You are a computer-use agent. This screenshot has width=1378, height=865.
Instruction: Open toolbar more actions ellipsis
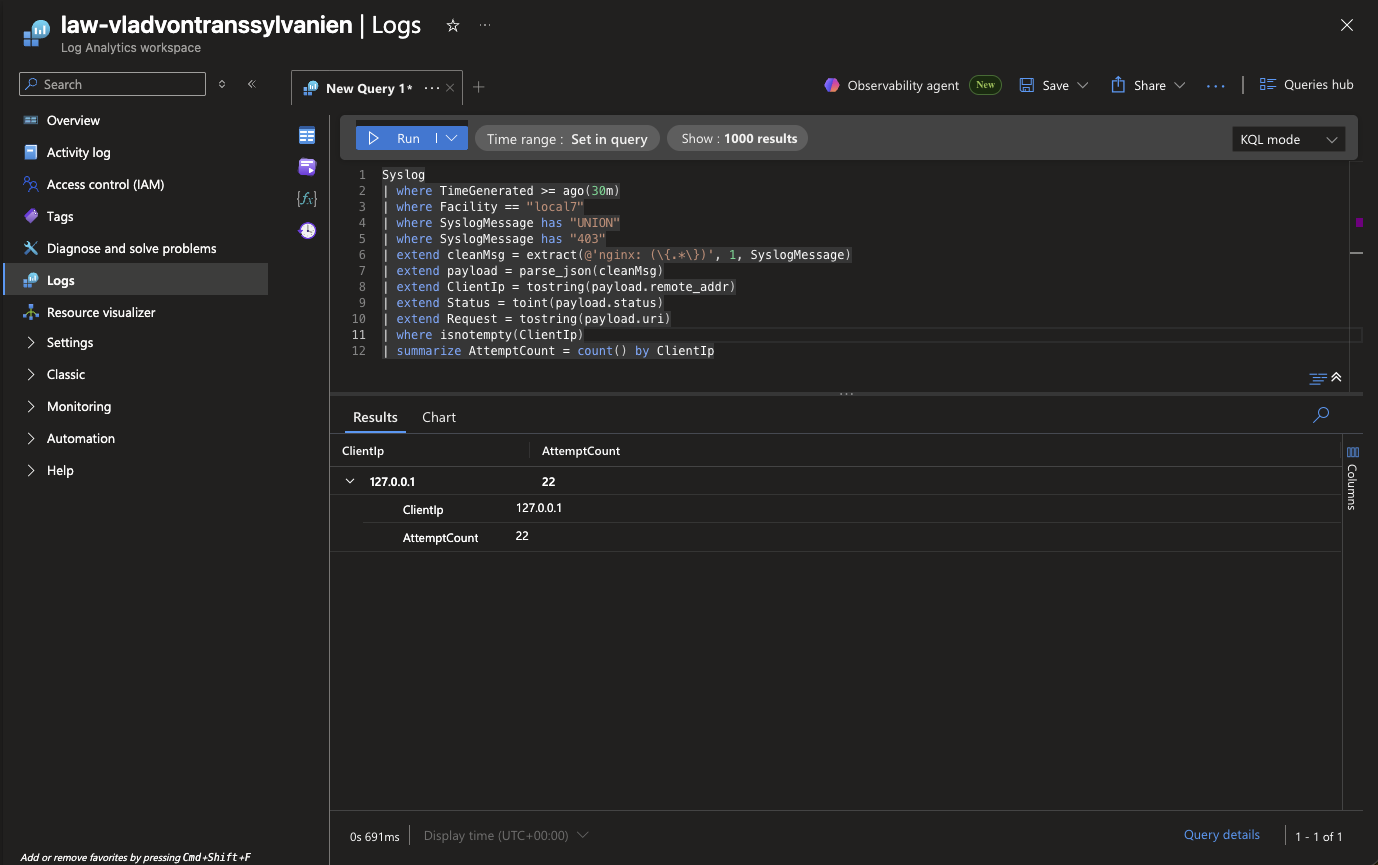1215,86
